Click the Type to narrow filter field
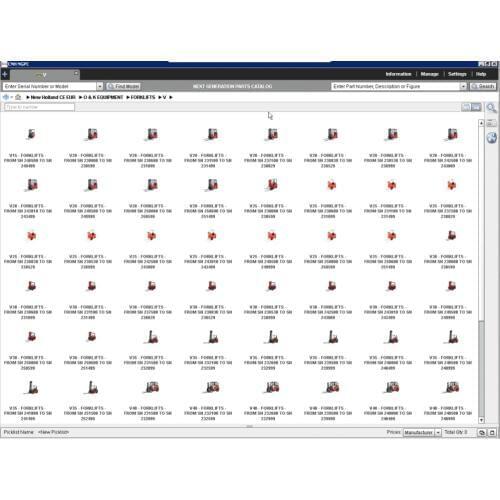Viewport: 500px width, 500px height. (x=39, y=107)
